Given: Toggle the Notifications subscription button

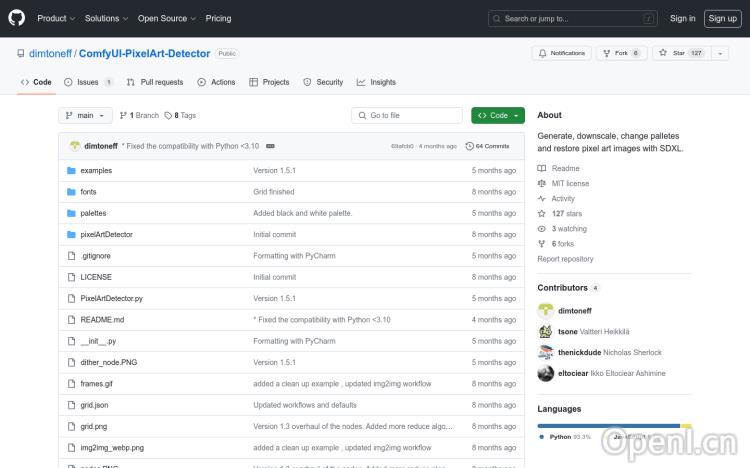Looking at the screenshot, I should pos(561,53).
